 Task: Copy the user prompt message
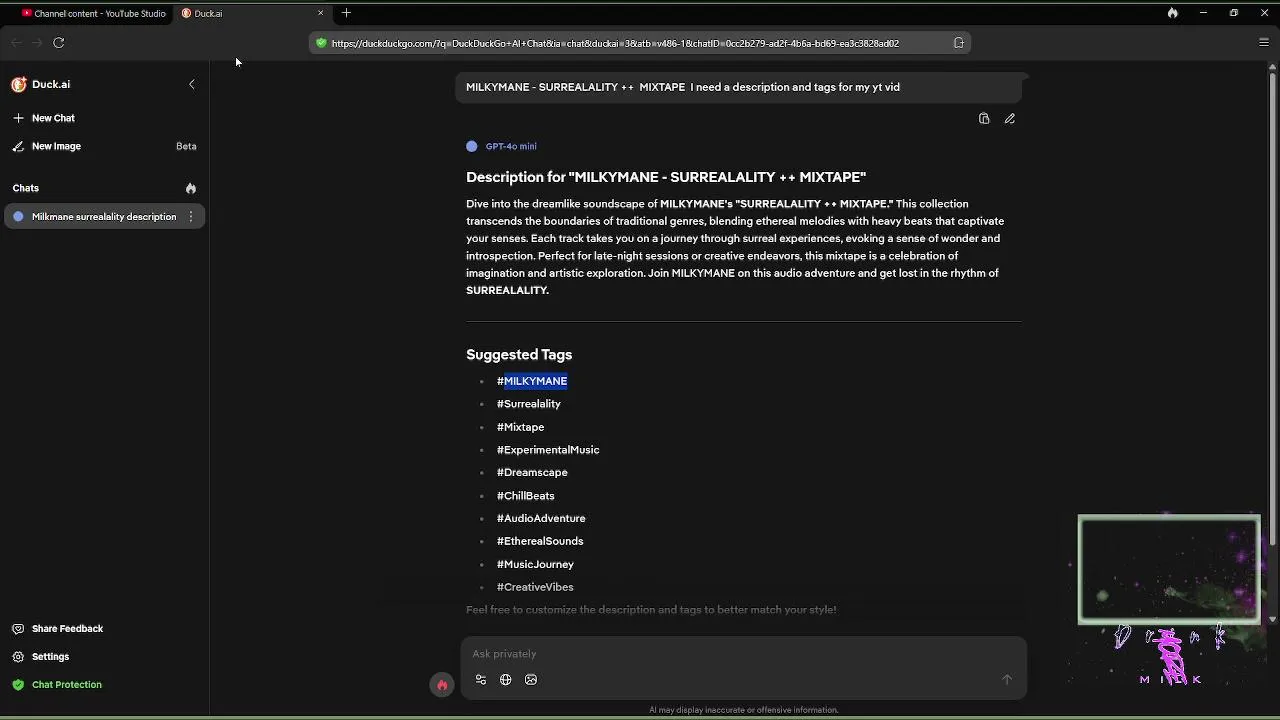(984, 119)
